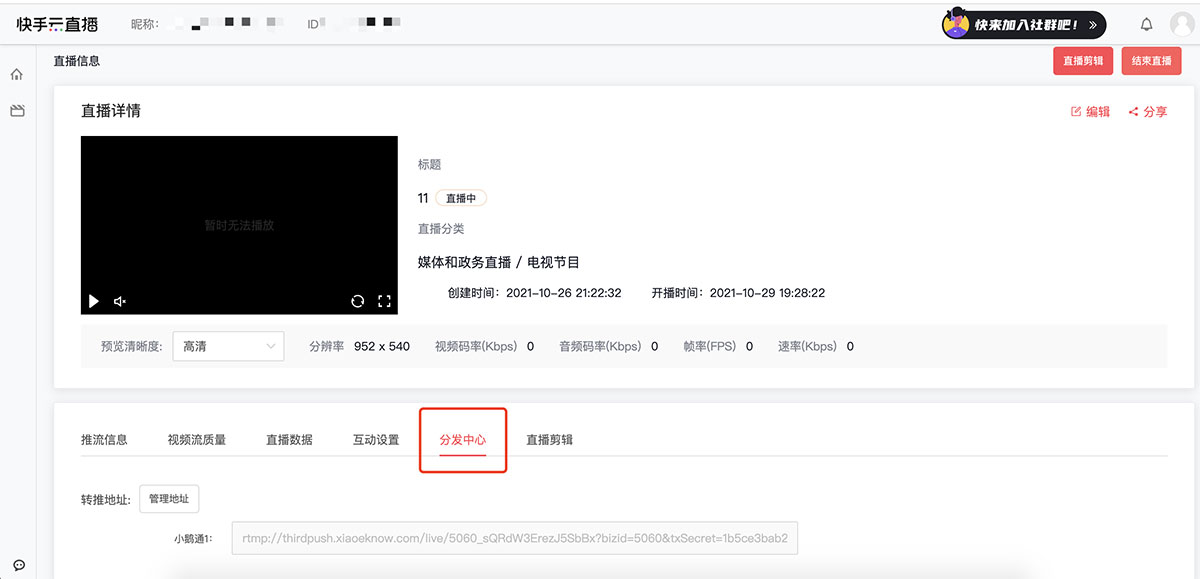Switch to the 推流信息 tab
The image size is (1200, 579).
[x=104, y=440]
